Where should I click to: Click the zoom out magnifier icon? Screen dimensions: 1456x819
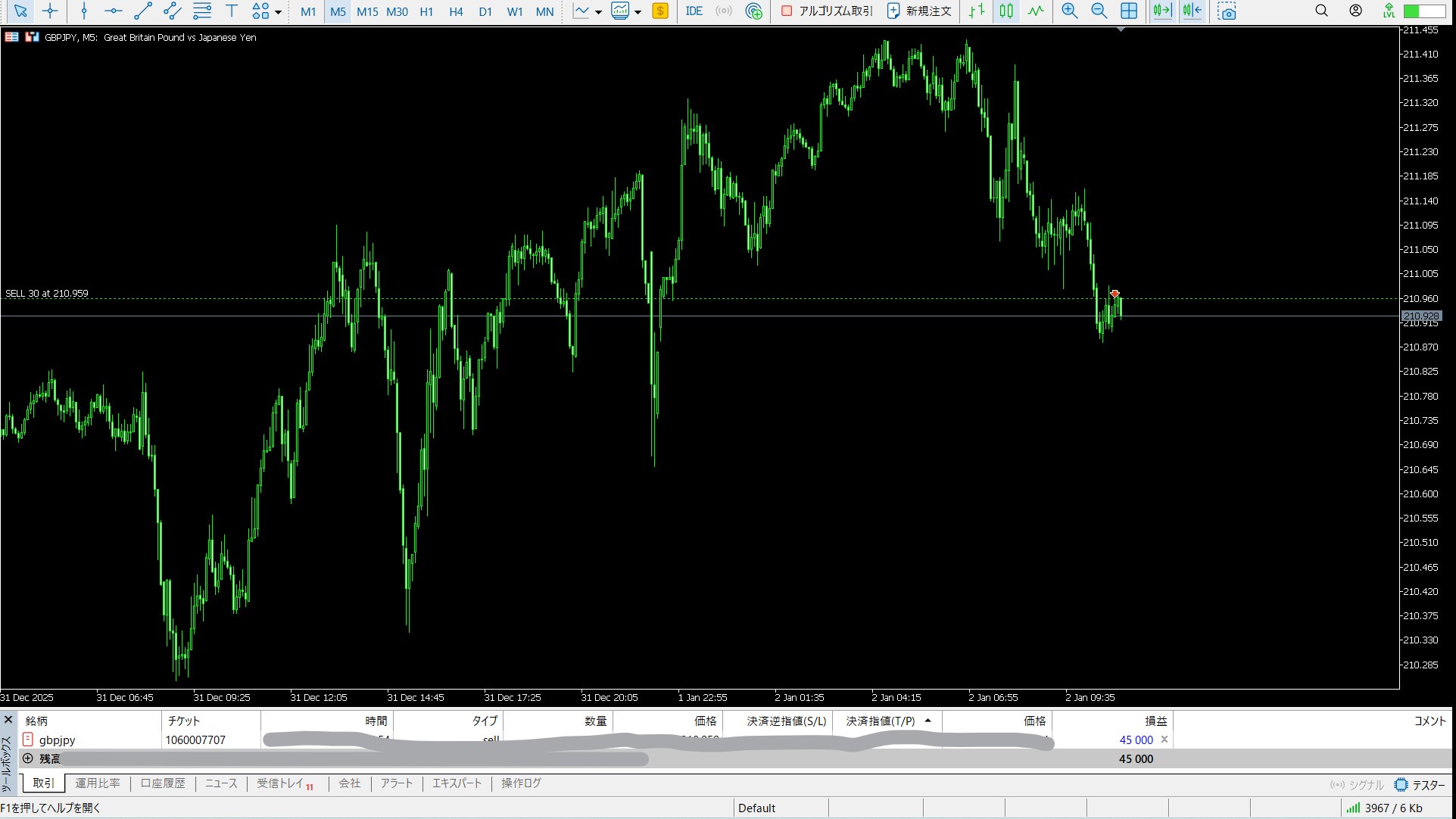coord(1099,11)
